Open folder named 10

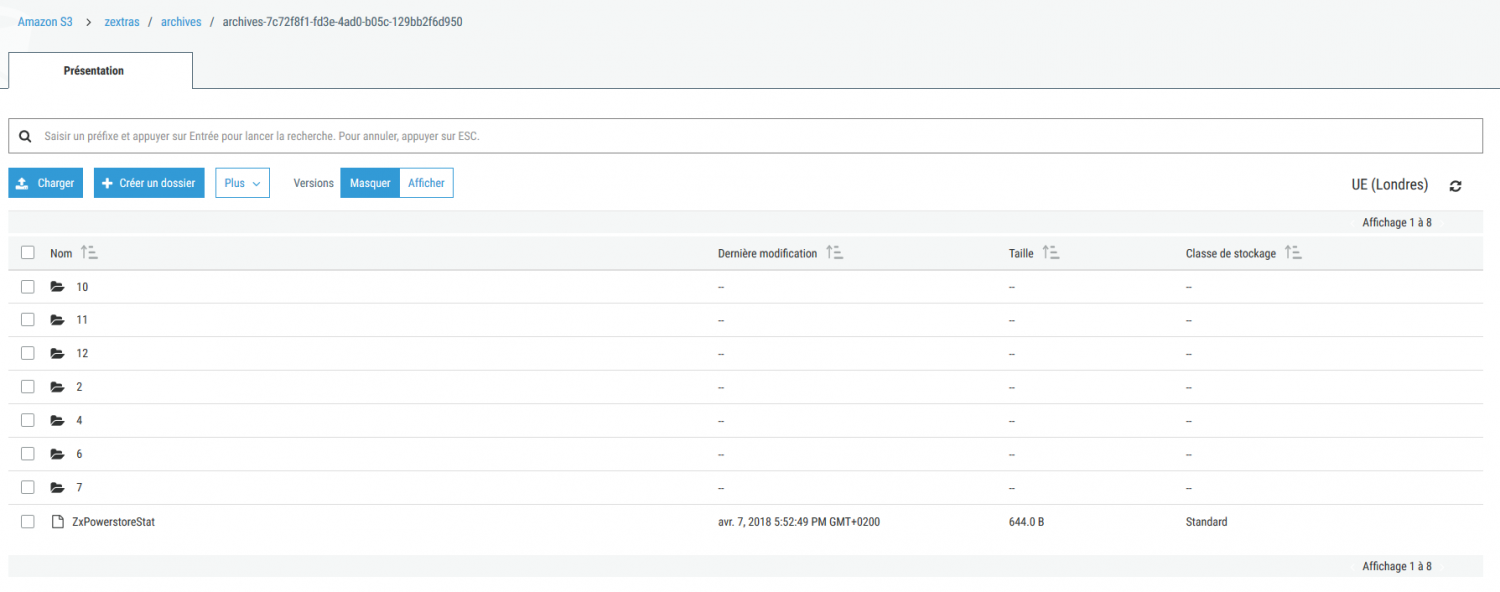click(x=82, y=287)
